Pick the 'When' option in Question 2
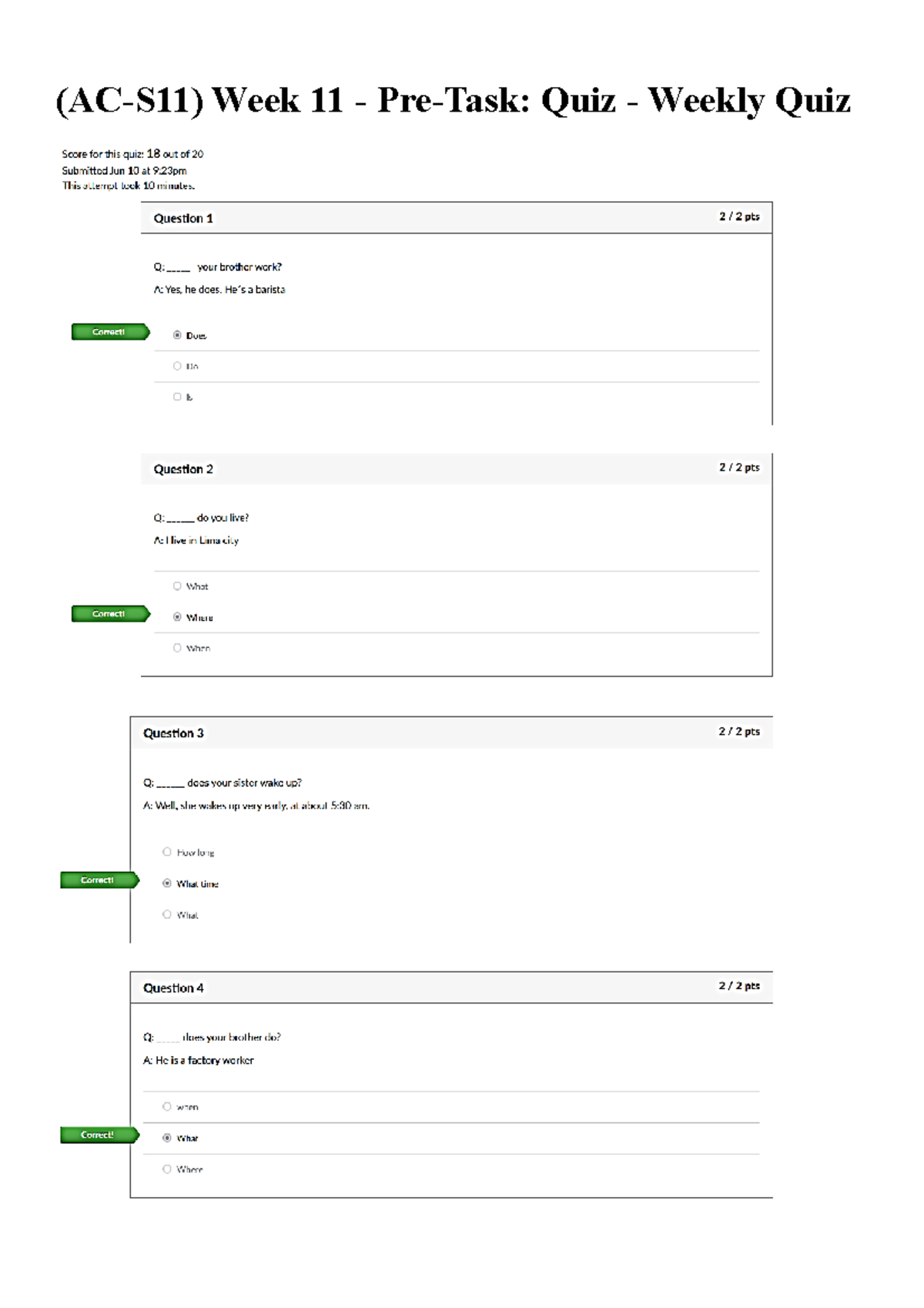 tap(177, 648)
